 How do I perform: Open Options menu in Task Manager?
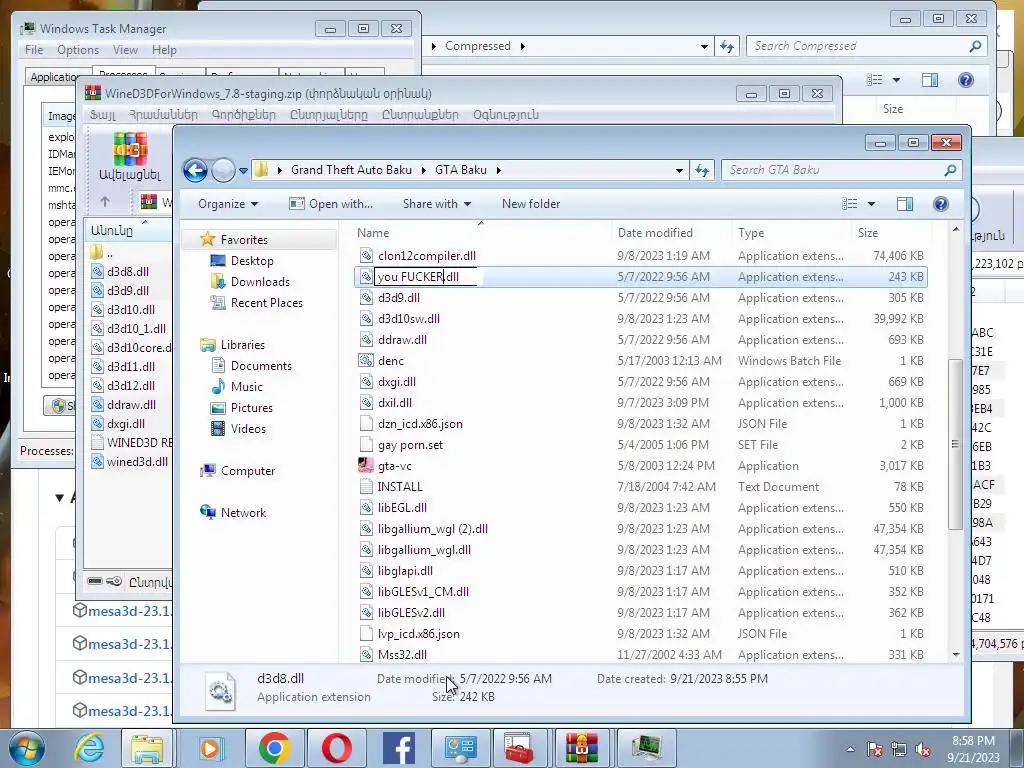pyautogui.click(x=78, y=50)
